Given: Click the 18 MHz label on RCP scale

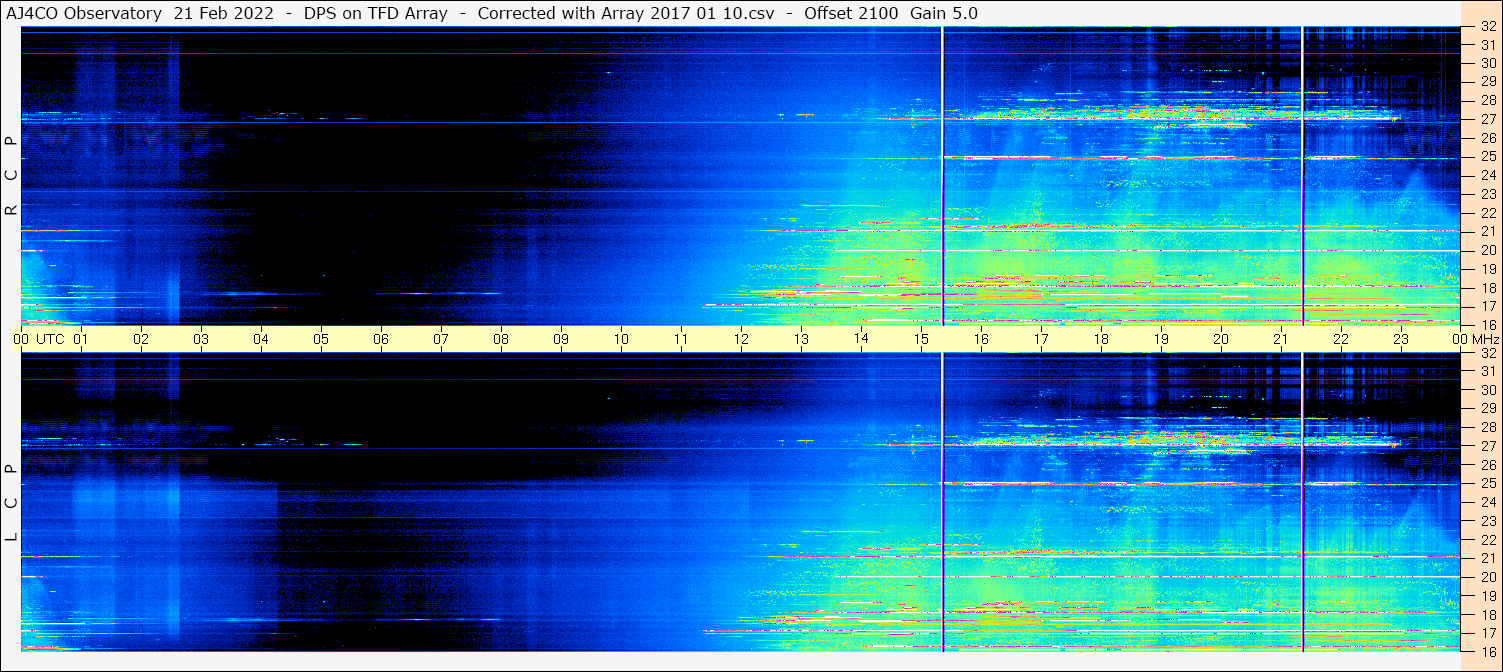Looking at the screenshot, I should (1487, 288).
